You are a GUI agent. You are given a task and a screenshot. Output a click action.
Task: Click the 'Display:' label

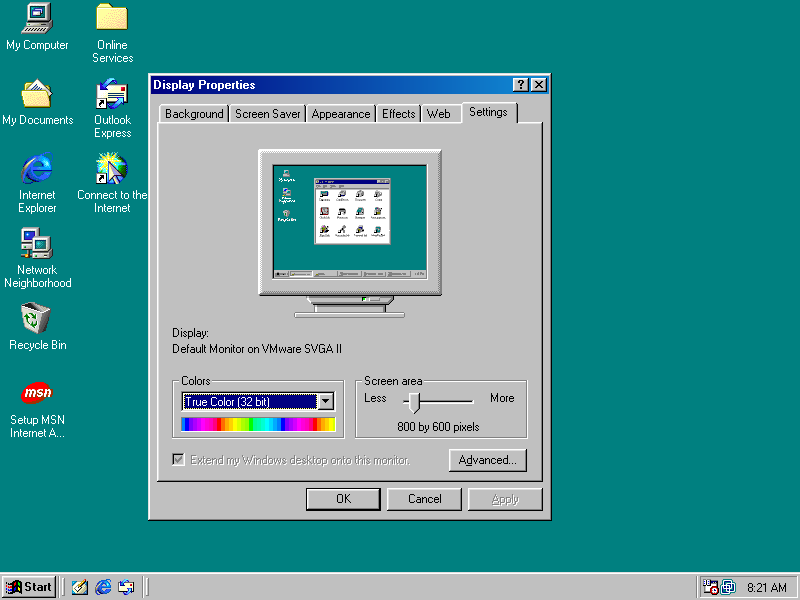click(190, 333)
